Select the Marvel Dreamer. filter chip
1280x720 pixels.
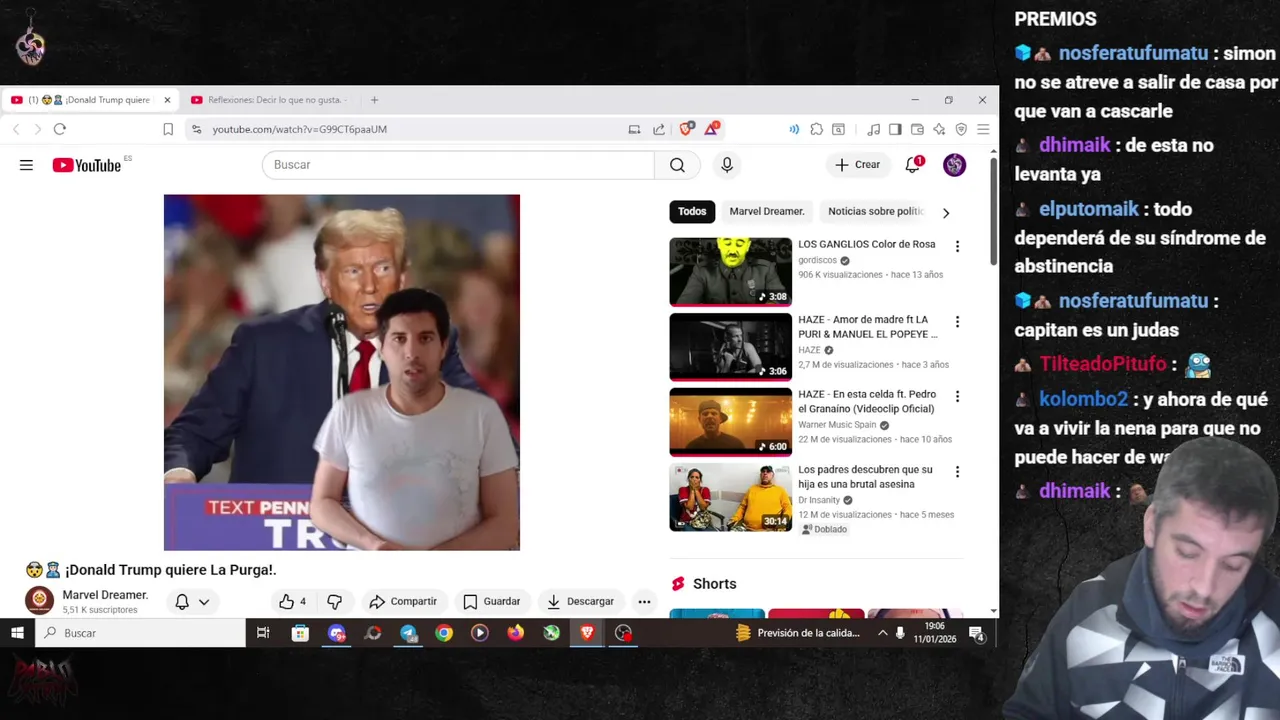point(767,211)
